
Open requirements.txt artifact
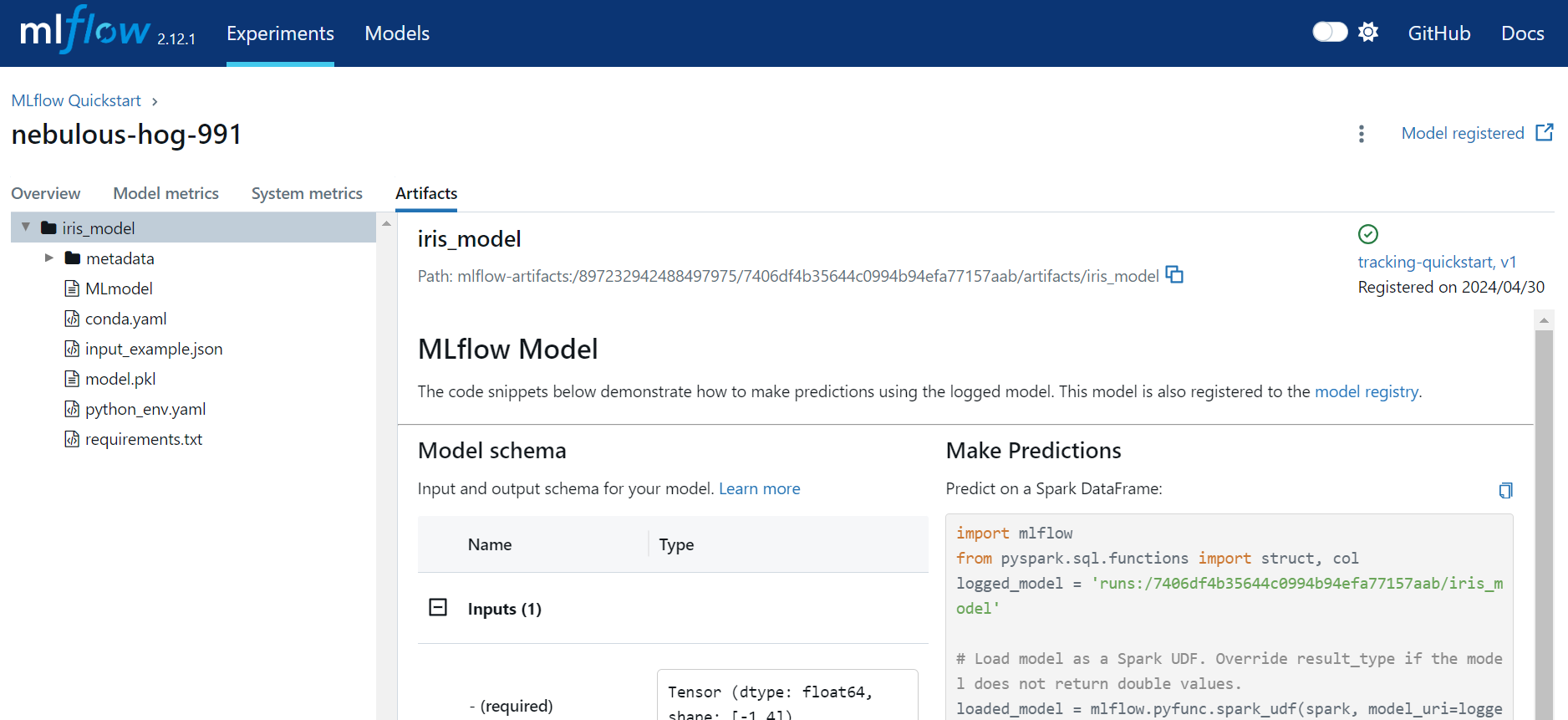[144, 439]
